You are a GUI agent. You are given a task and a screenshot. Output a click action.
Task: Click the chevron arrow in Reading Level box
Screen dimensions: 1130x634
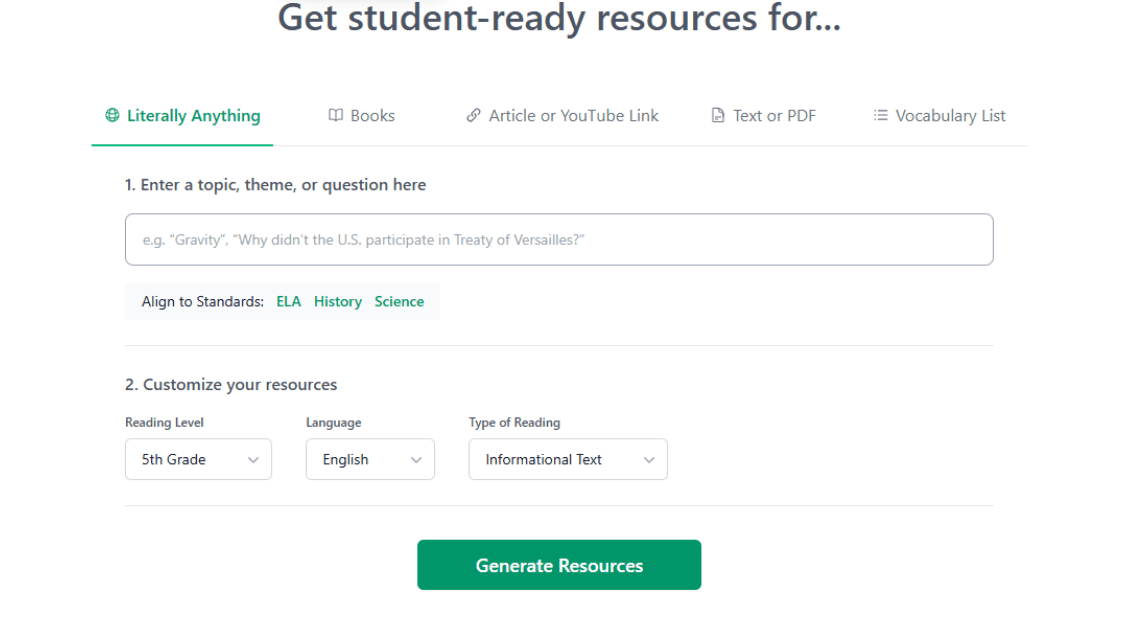coord(253,460)
